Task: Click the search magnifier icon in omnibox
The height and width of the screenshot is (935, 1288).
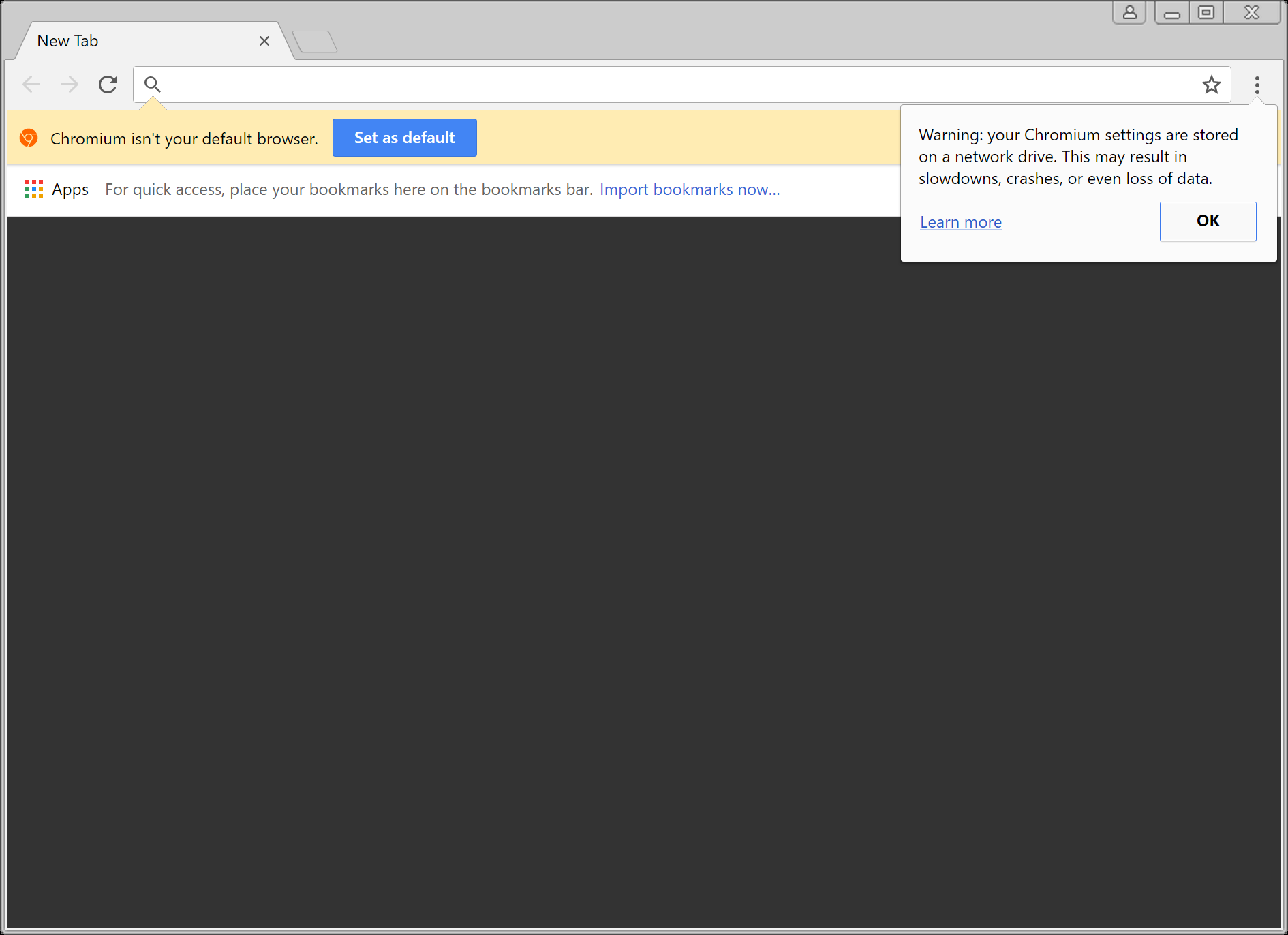Action: pyautogui.click(x=153, y=85)
